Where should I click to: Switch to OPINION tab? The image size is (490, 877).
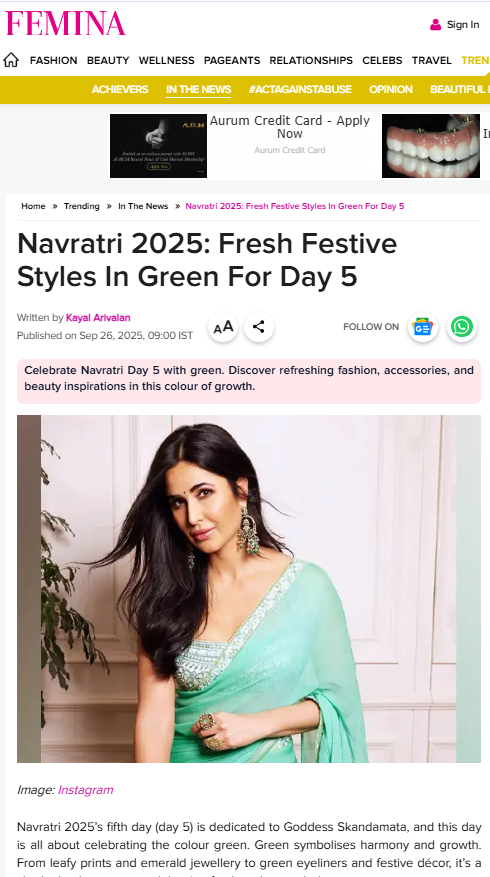[x=390, y=89]
